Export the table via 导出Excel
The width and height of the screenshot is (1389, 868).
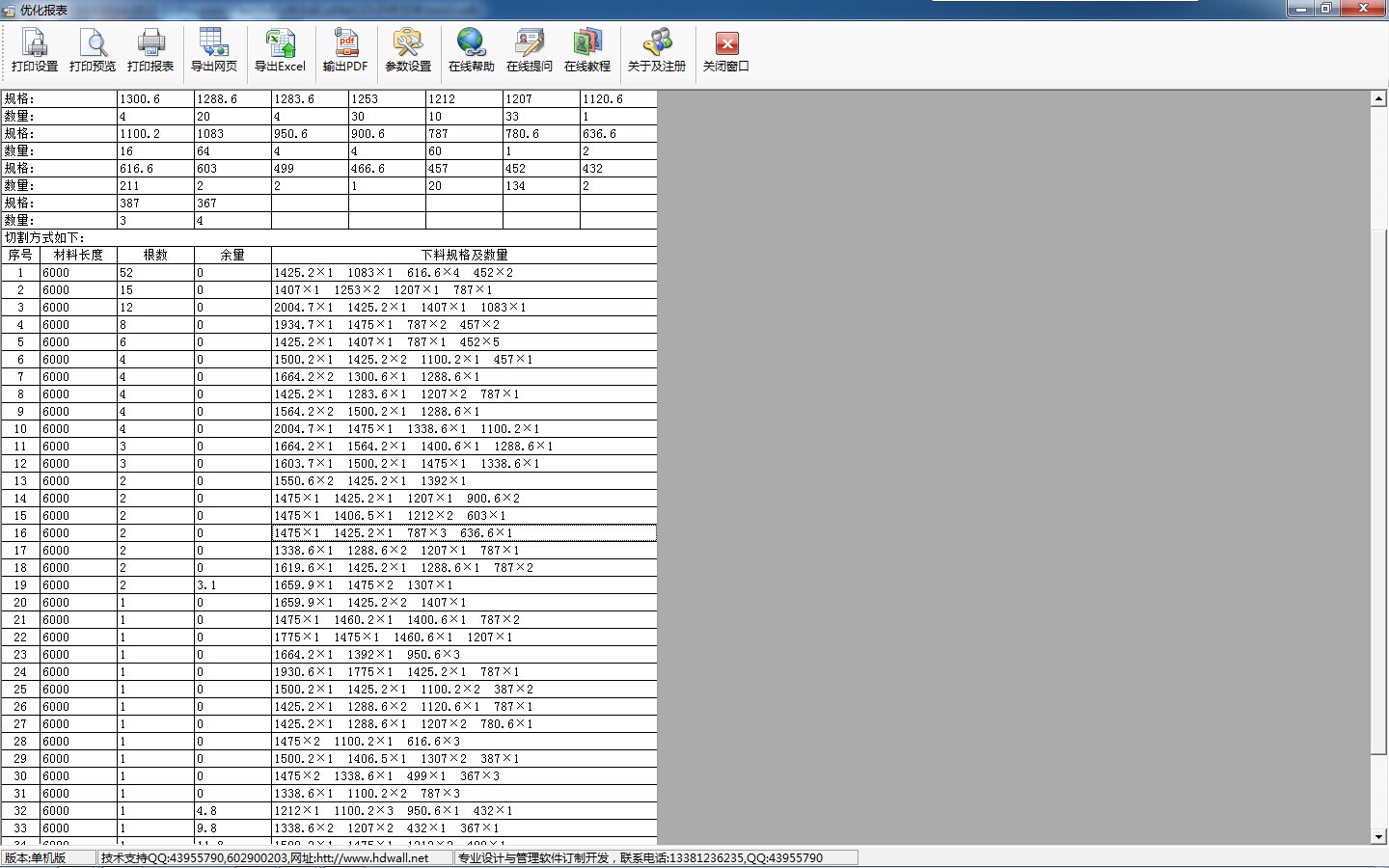(280, 50)
